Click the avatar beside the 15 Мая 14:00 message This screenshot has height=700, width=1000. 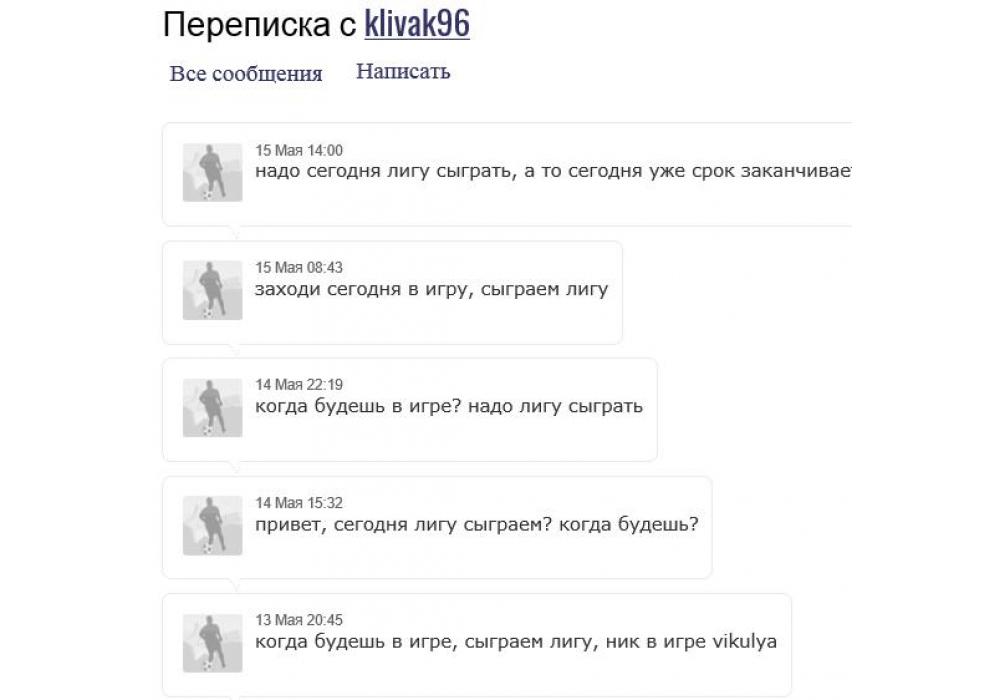click(x=212, y=172)
